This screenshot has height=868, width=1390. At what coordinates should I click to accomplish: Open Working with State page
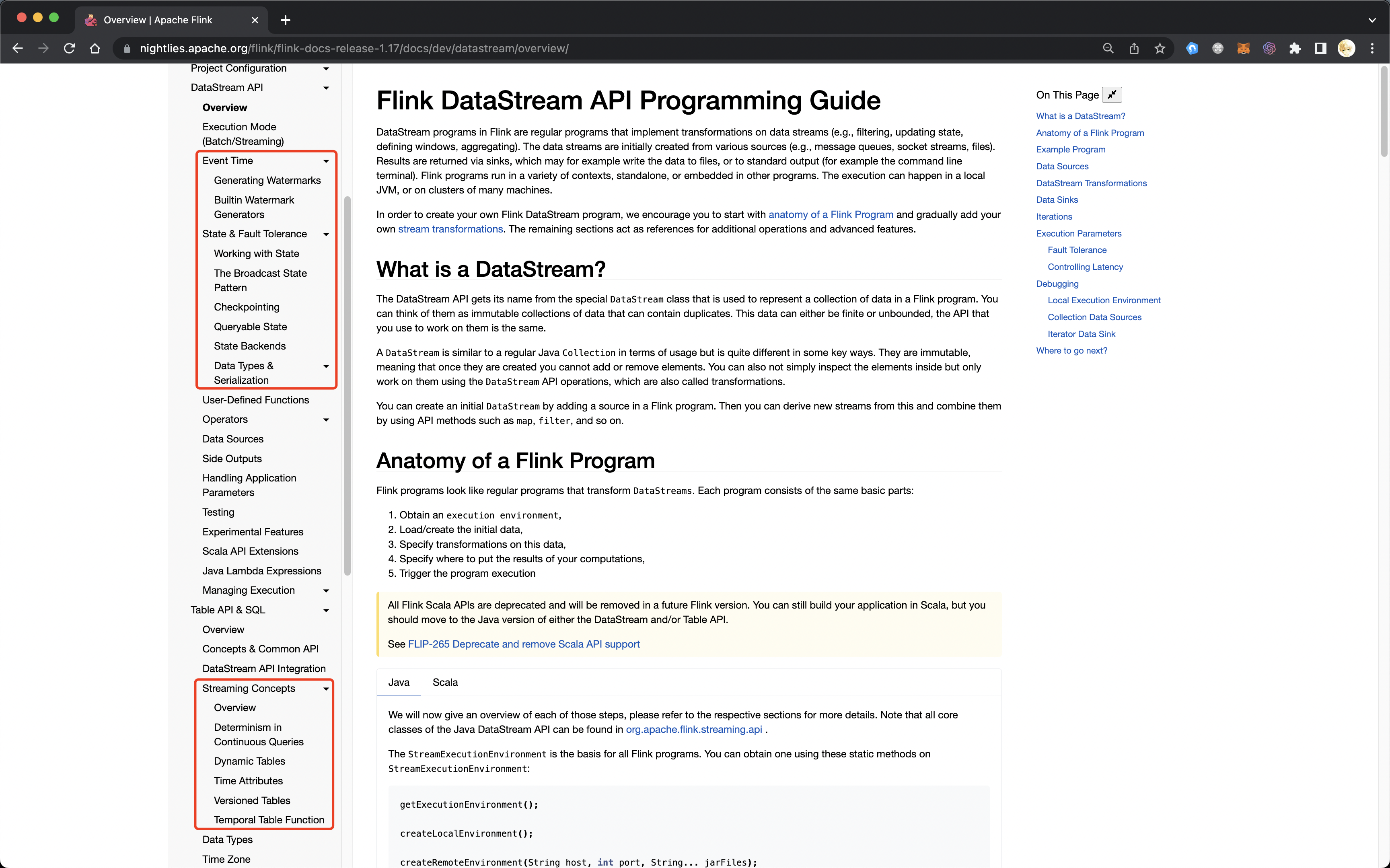256,253
